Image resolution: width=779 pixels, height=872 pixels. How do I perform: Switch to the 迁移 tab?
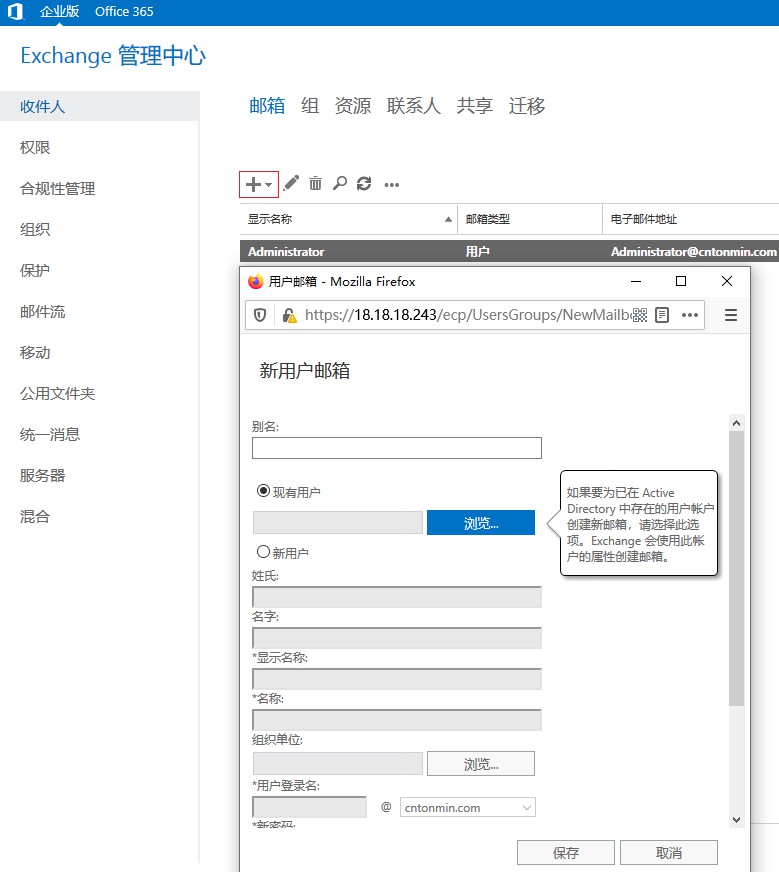pyautogui.click(x=527, y=105)
